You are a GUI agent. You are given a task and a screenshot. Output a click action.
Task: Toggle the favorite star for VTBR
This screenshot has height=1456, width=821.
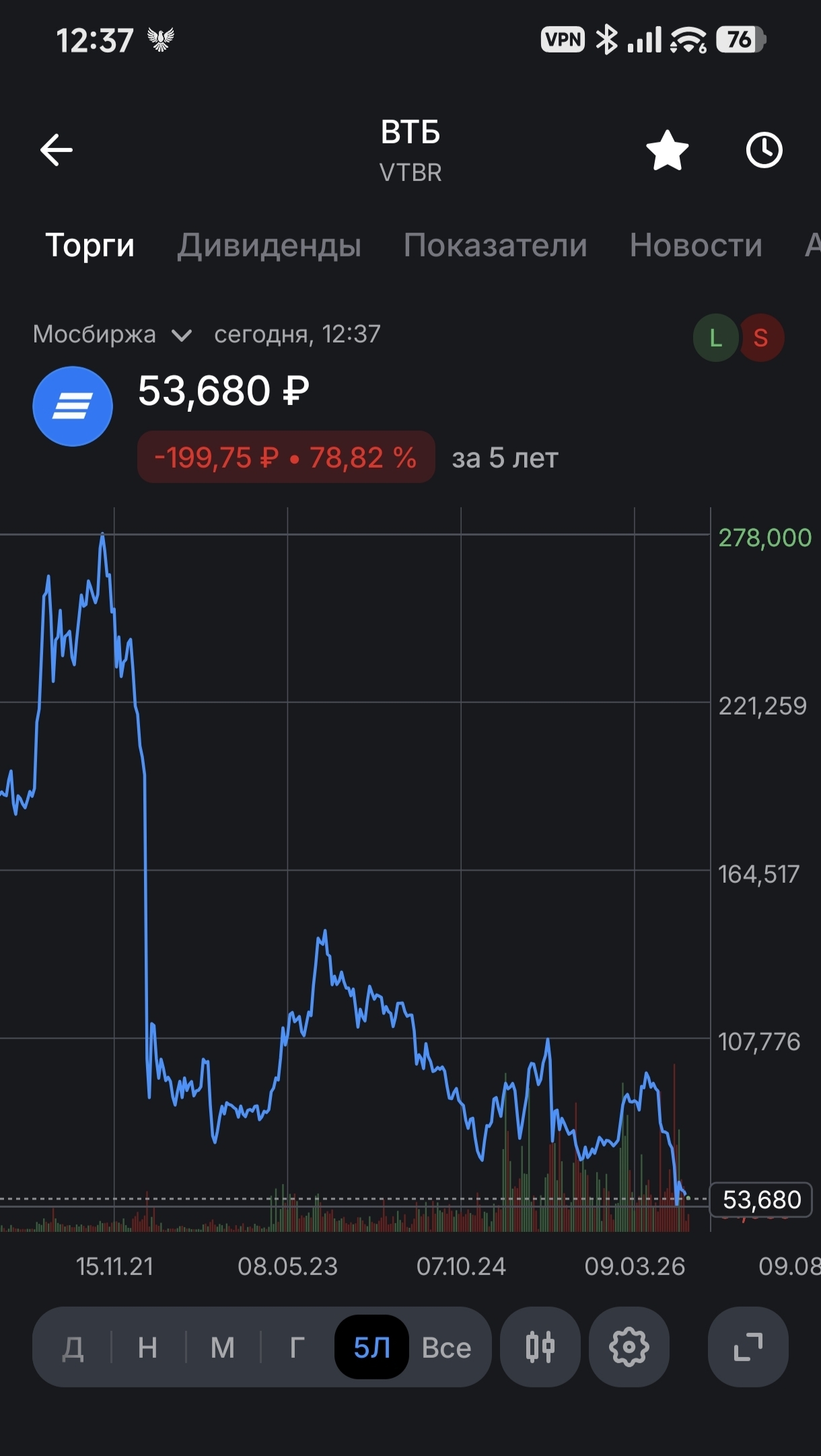click(667, 150)
